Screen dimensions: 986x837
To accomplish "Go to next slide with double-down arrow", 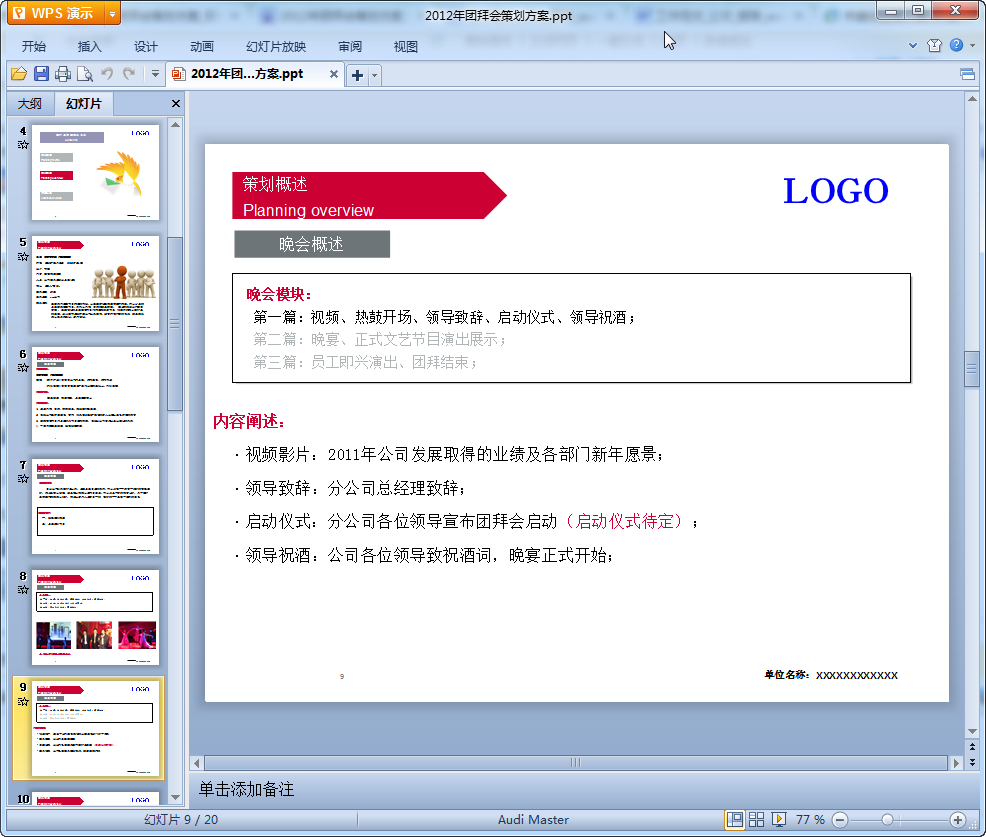I will pos(972,762).
